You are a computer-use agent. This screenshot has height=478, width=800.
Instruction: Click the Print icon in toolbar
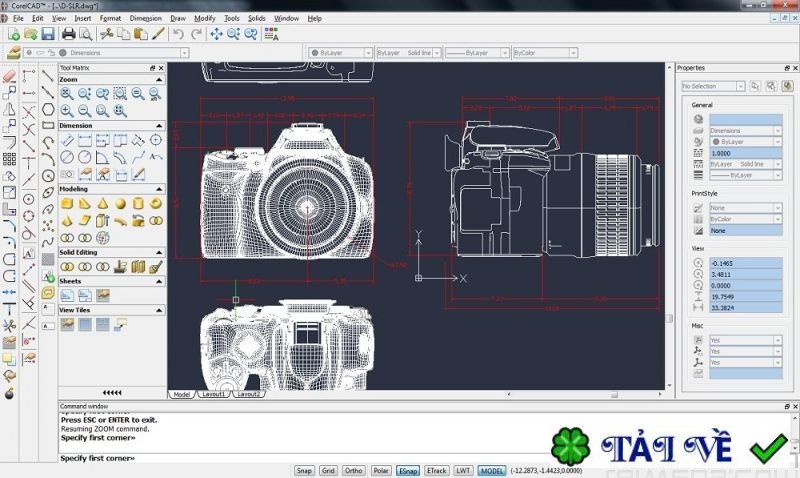(x=69, y=34)
